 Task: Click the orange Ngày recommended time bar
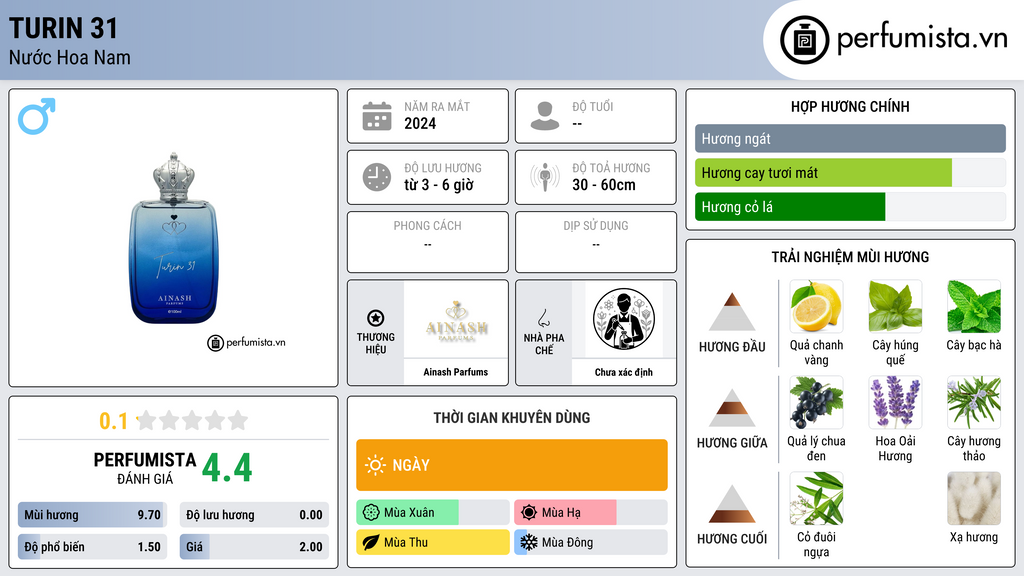point(512,465)
